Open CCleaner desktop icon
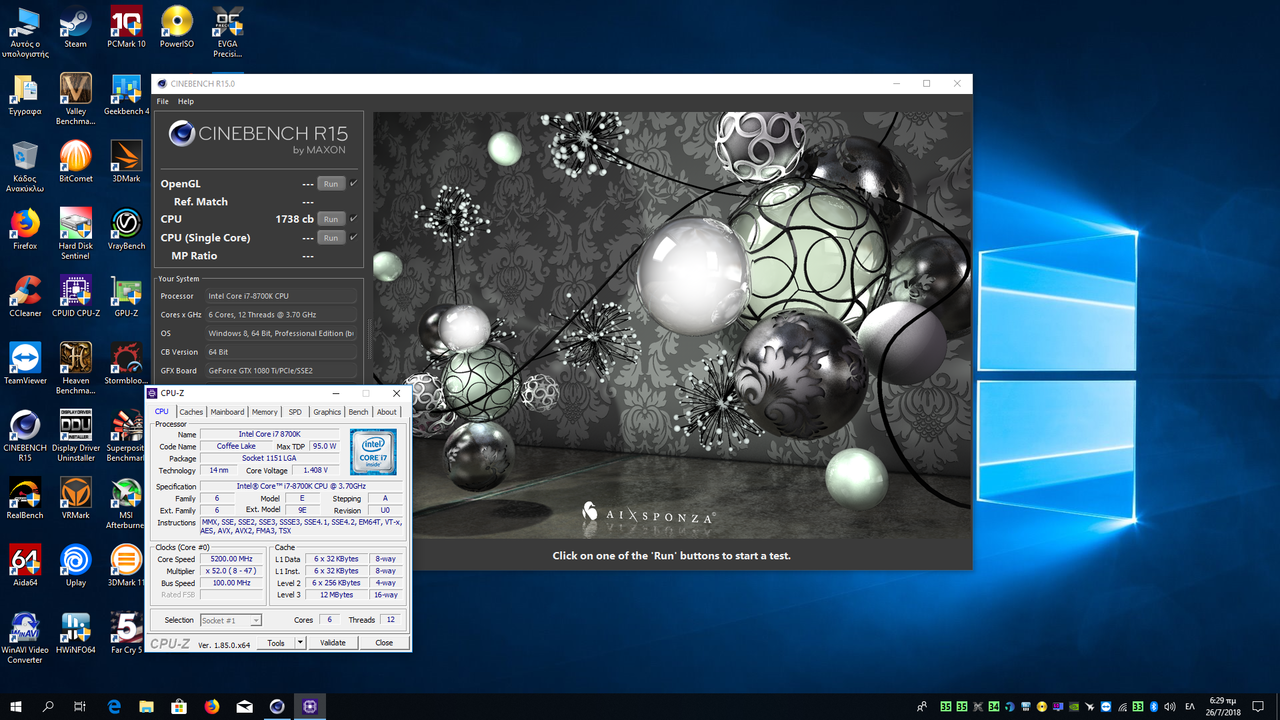The height and width of the screenshot is (720, 1280). [x=25, y=296]
